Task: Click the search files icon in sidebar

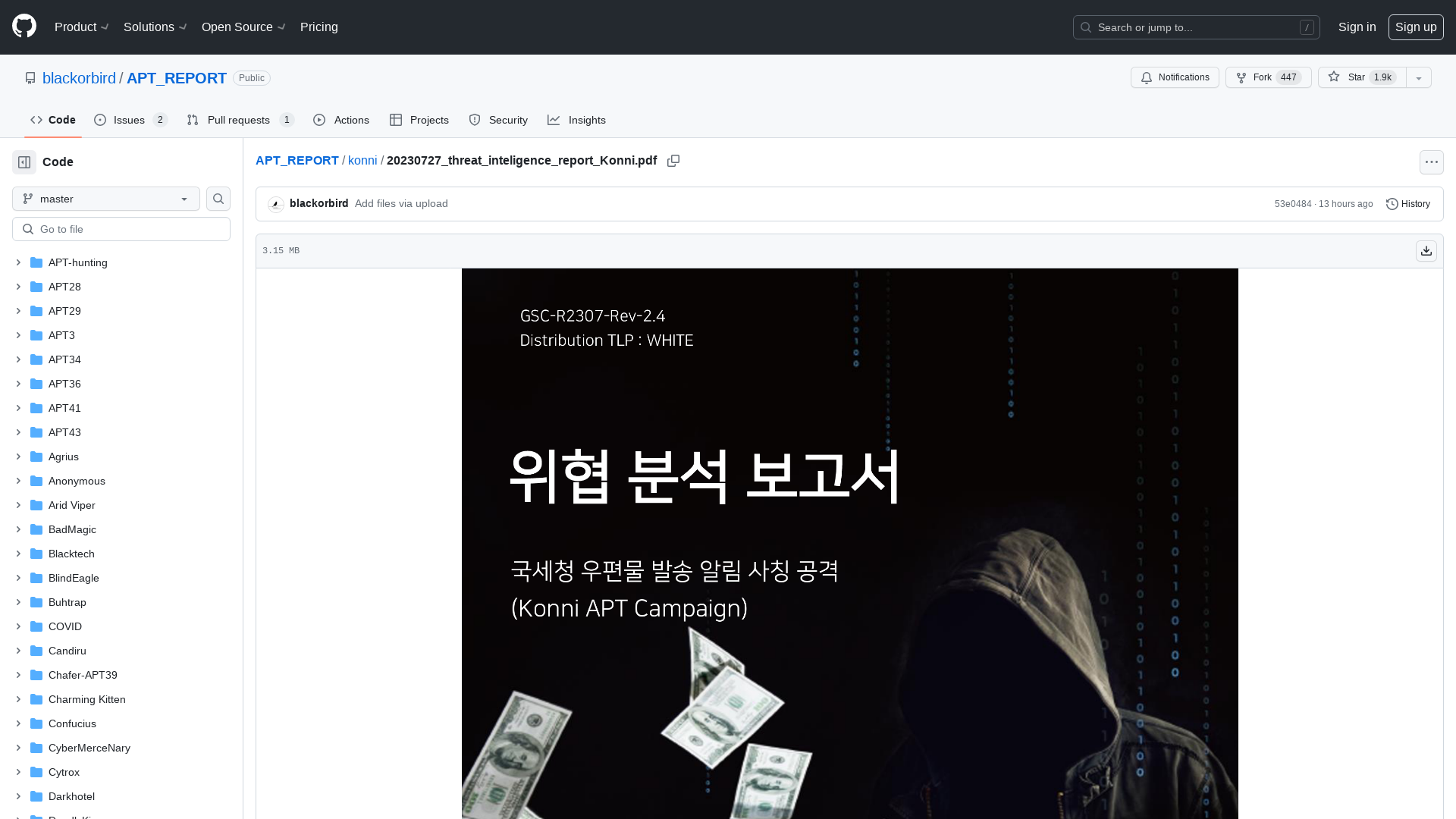Action: [218, 198]
